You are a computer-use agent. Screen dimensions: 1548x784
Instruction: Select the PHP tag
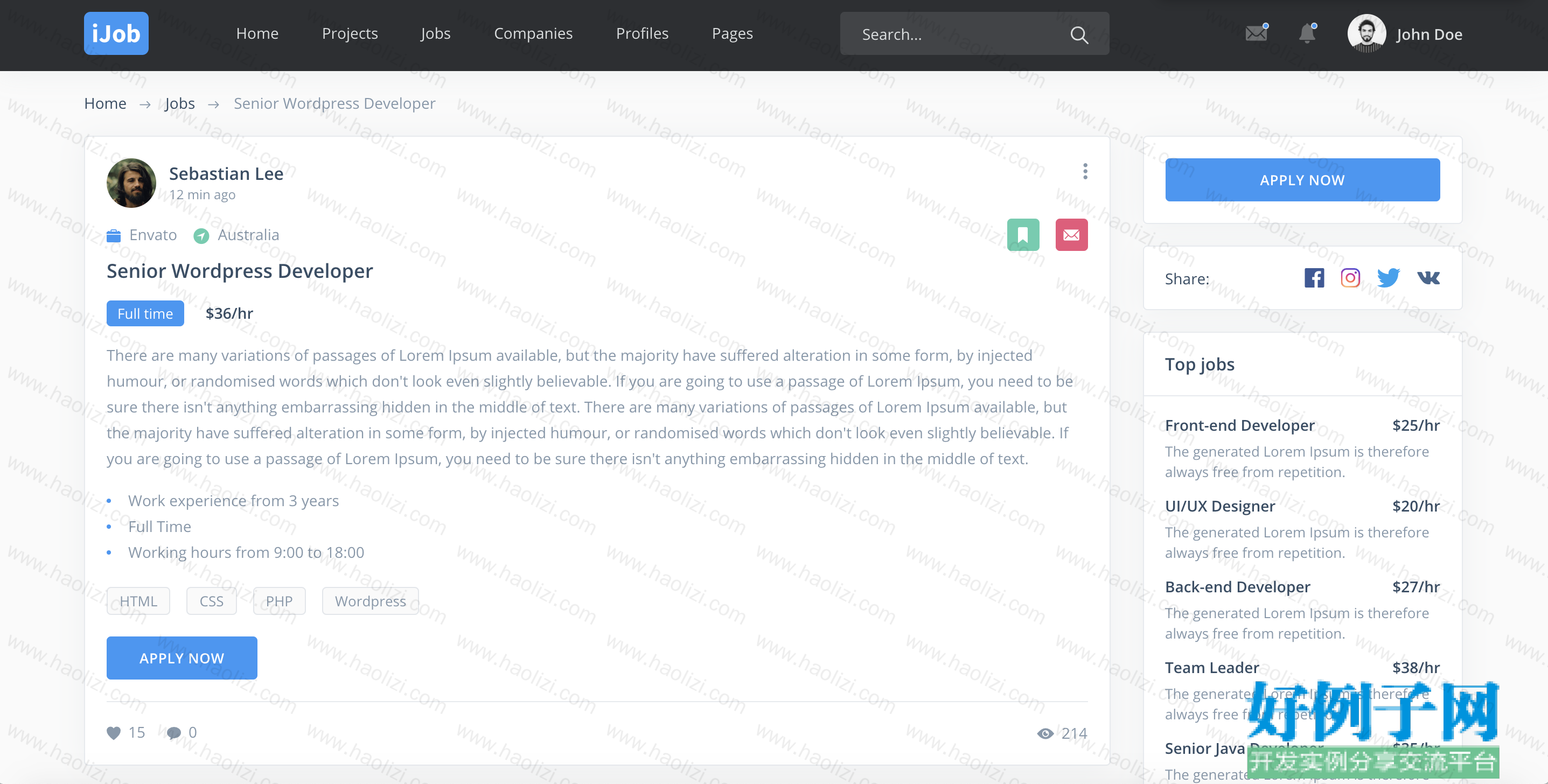(280, 601)
